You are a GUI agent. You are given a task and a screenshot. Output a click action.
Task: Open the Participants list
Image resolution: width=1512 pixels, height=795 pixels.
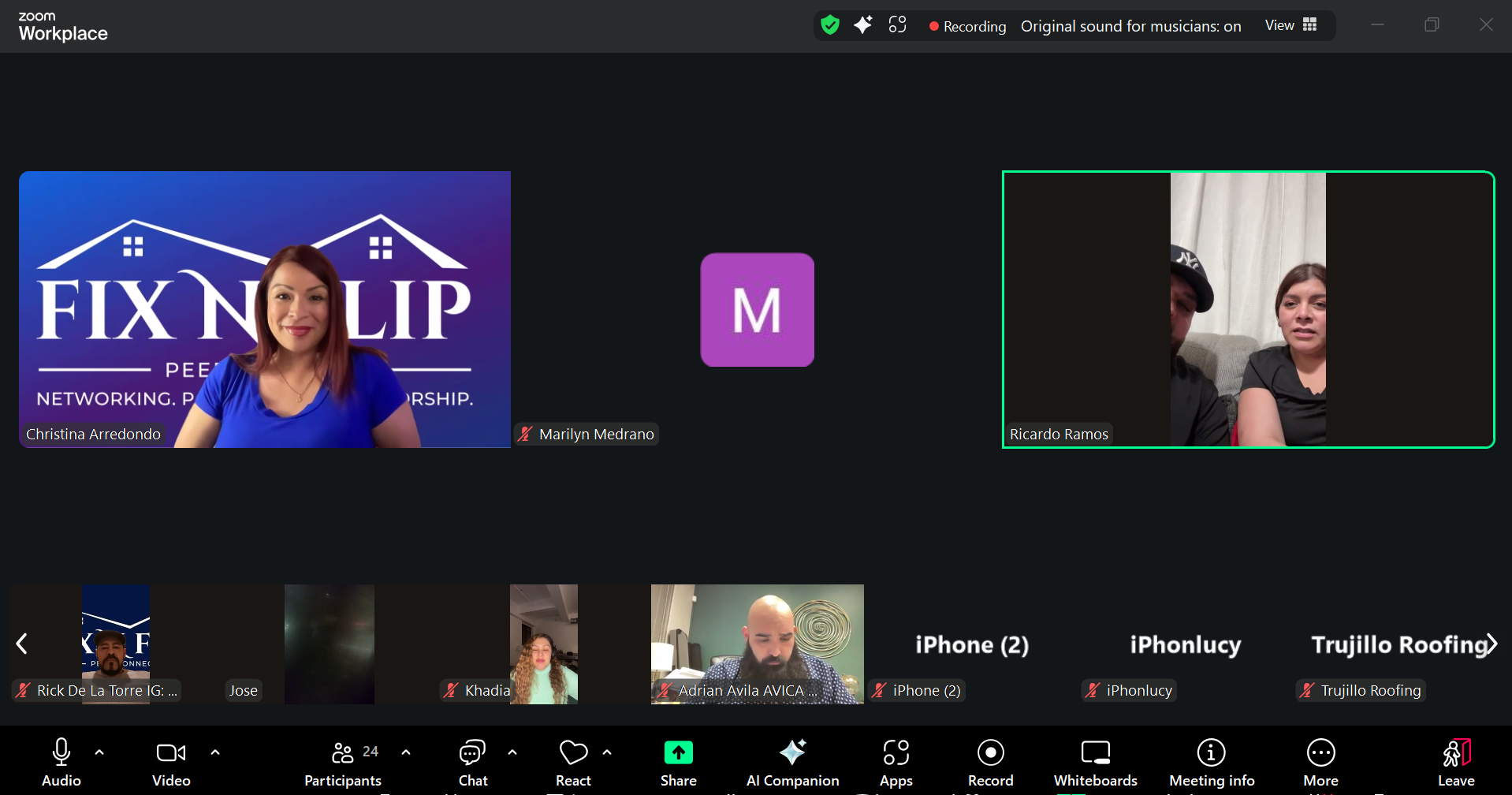tap(343, 762)
